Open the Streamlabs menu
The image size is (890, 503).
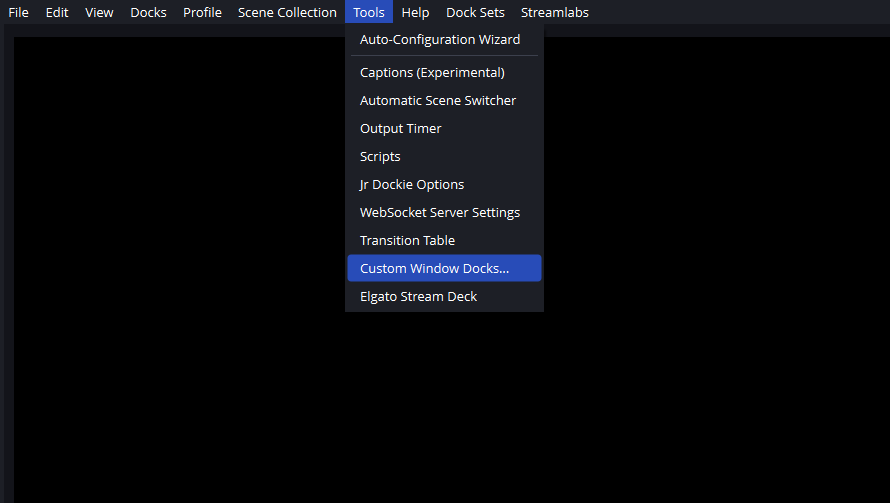(x=554, y=13)
